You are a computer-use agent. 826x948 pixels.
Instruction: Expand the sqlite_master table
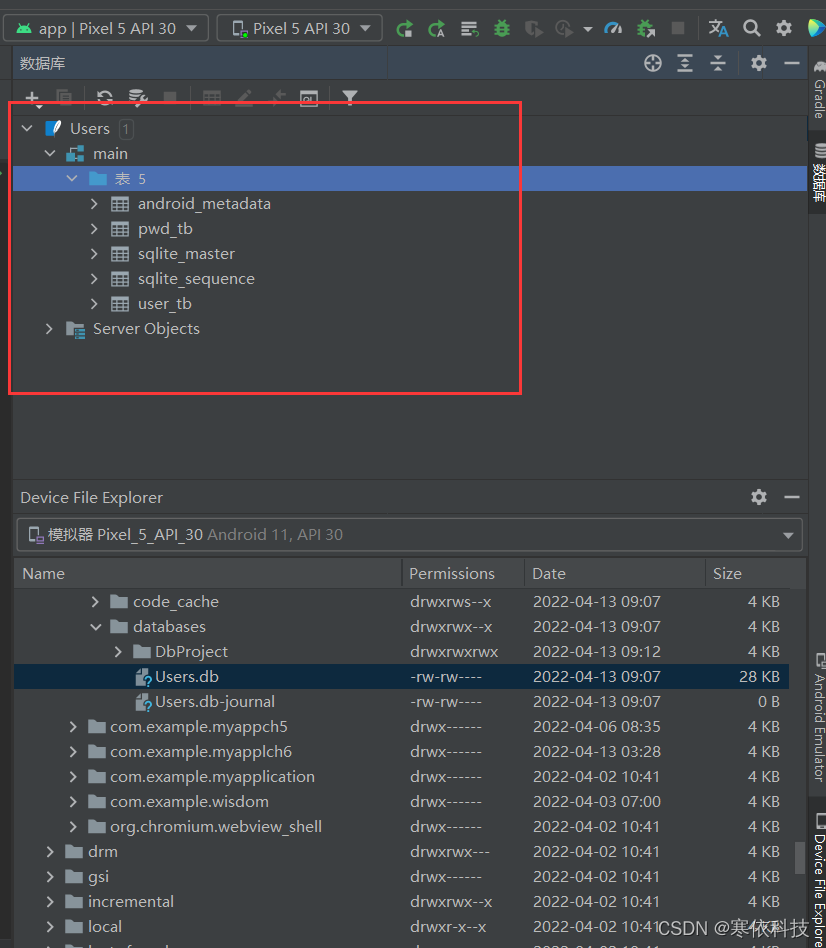(x=94, y=253)
